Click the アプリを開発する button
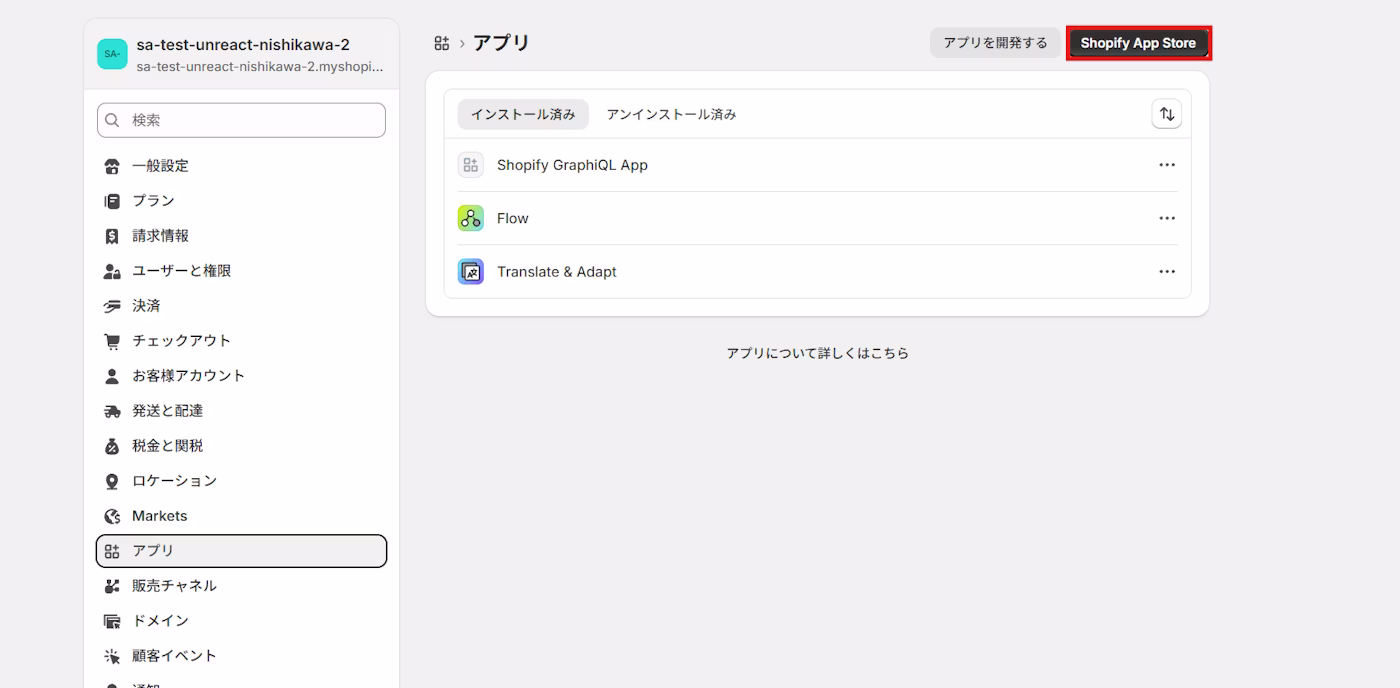This screenshot has width=1400, height=688. (x=995, y=42)
